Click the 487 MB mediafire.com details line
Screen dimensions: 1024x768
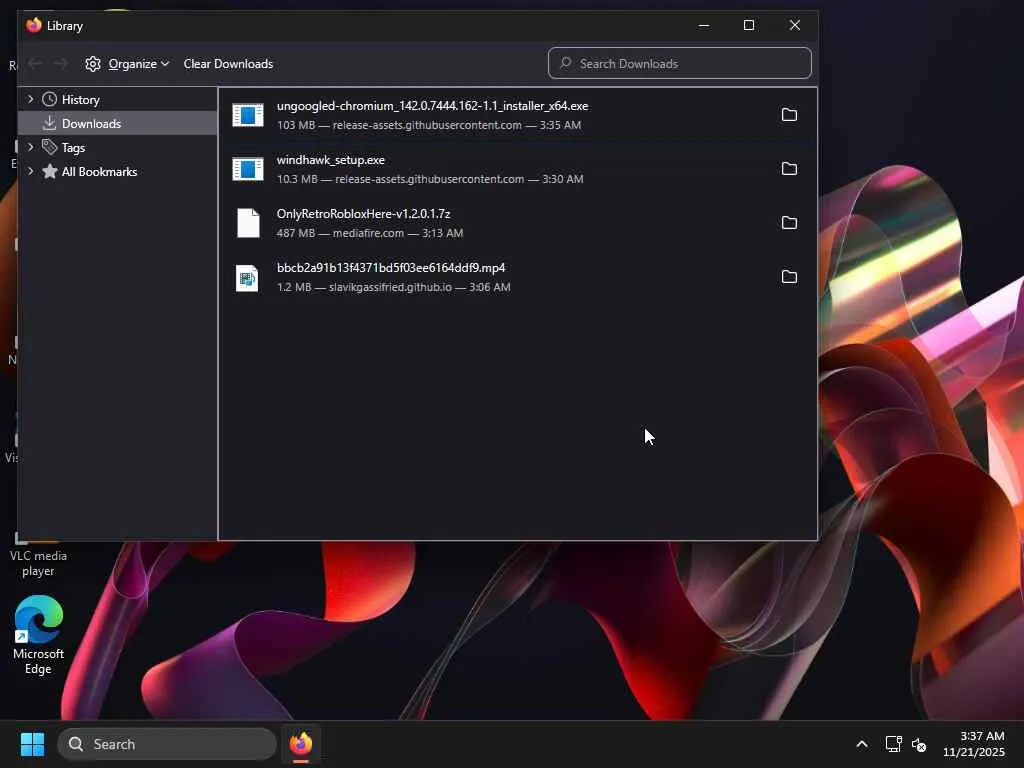point(370,233)
